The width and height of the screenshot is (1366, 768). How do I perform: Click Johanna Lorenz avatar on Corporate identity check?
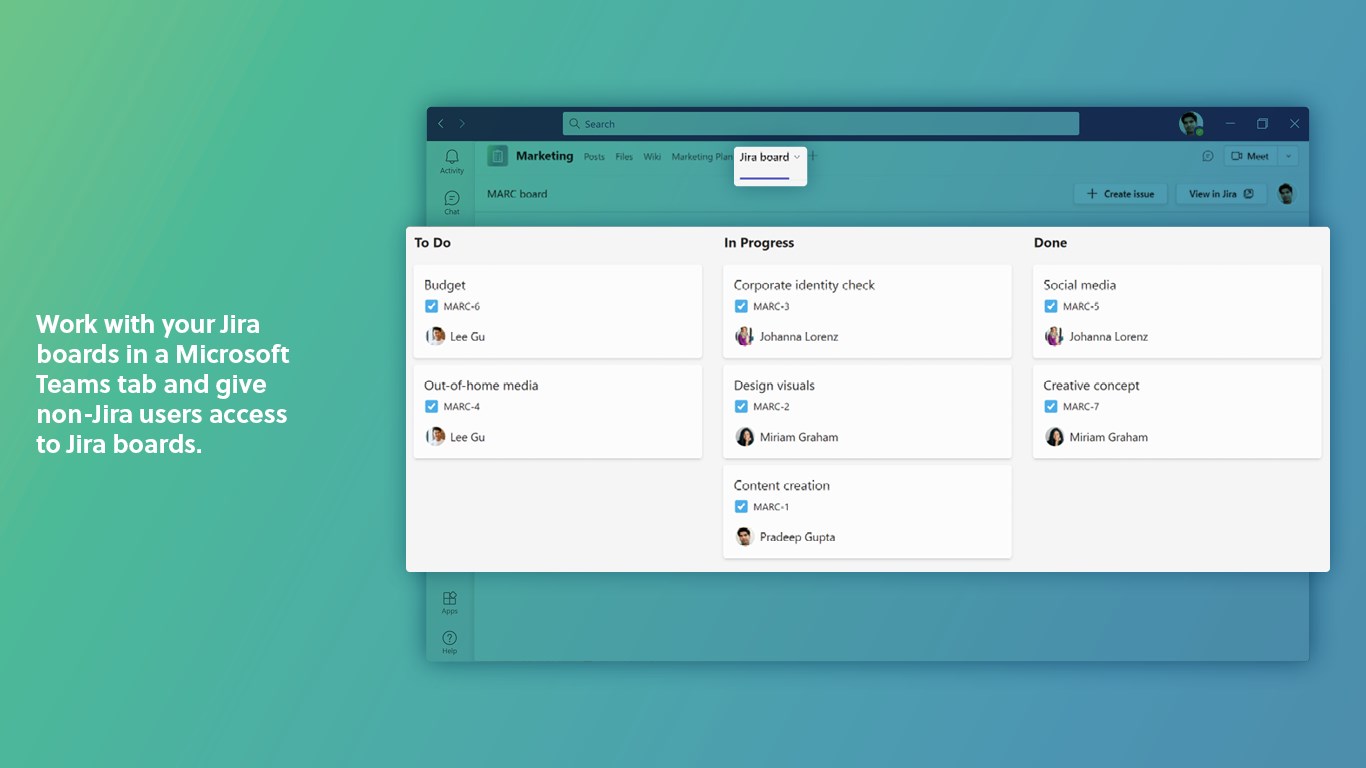745,337
